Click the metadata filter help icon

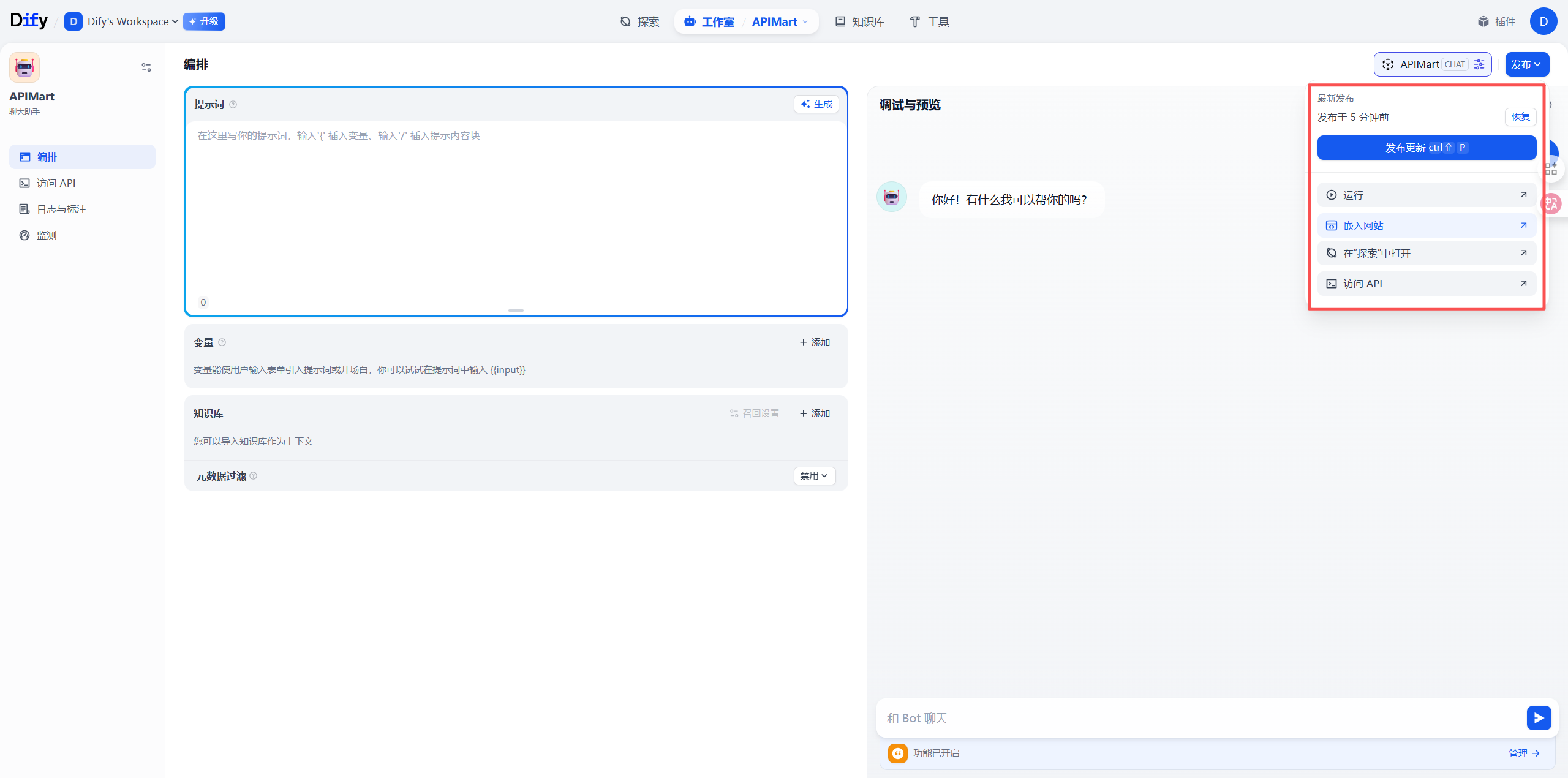[254, 476]
